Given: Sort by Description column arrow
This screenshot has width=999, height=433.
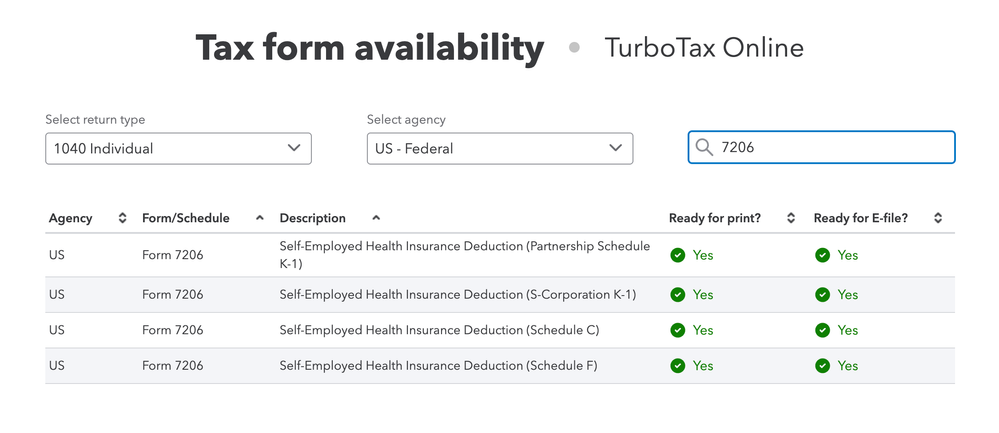Looking at the screenshot, I should click(x=376, y=218).
